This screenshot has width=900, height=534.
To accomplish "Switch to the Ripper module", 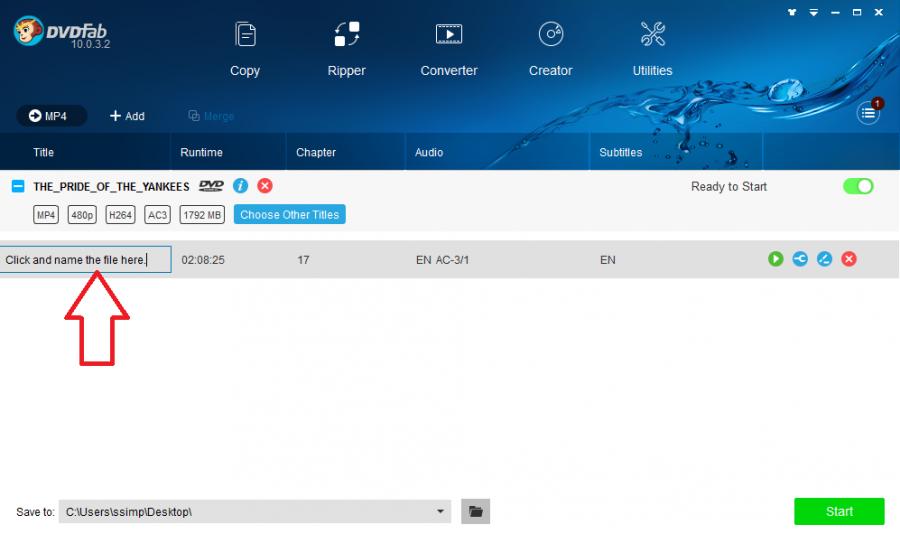I will click(x=347, y=49).
